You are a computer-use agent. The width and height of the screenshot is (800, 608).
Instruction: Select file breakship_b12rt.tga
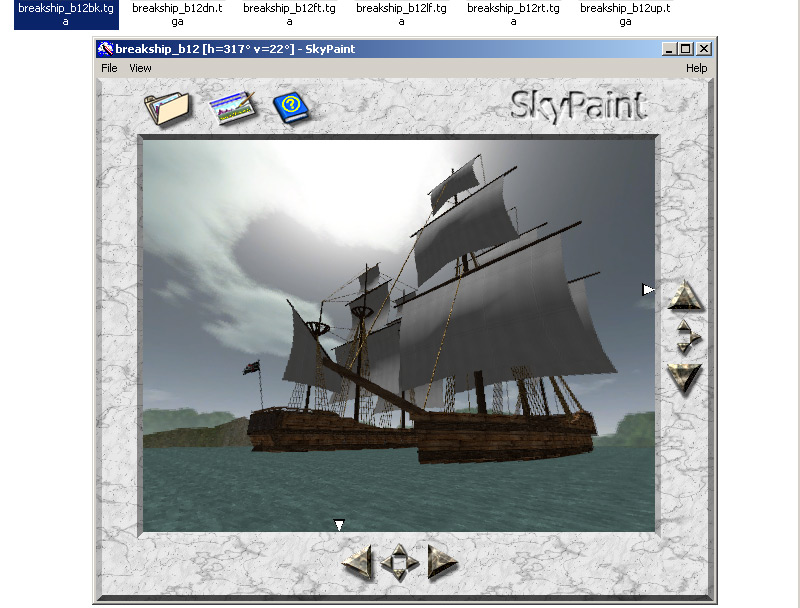point(513,14)
